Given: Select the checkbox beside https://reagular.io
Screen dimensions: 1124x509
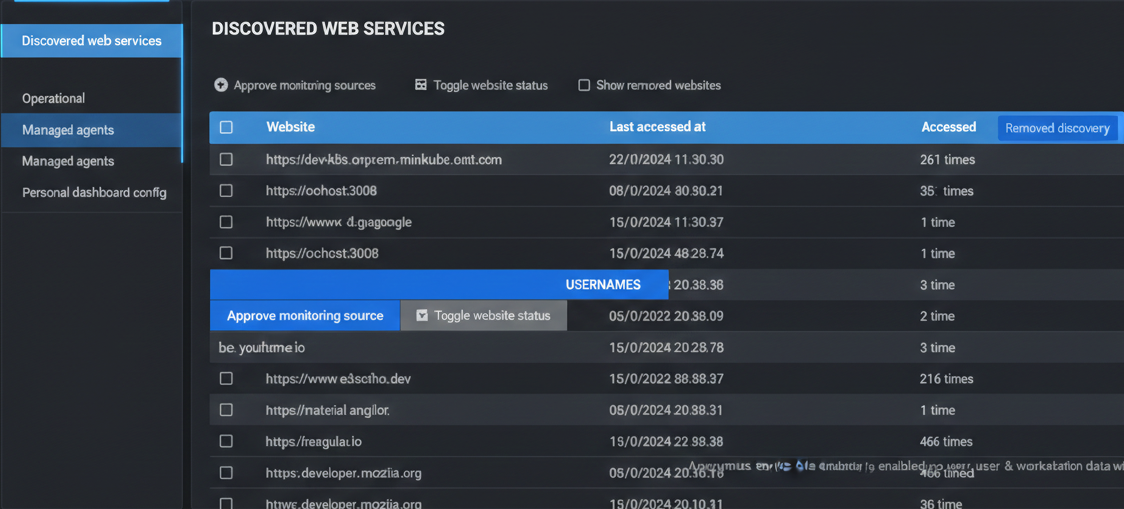Looking at the screenshot, I should click(226, 441).
